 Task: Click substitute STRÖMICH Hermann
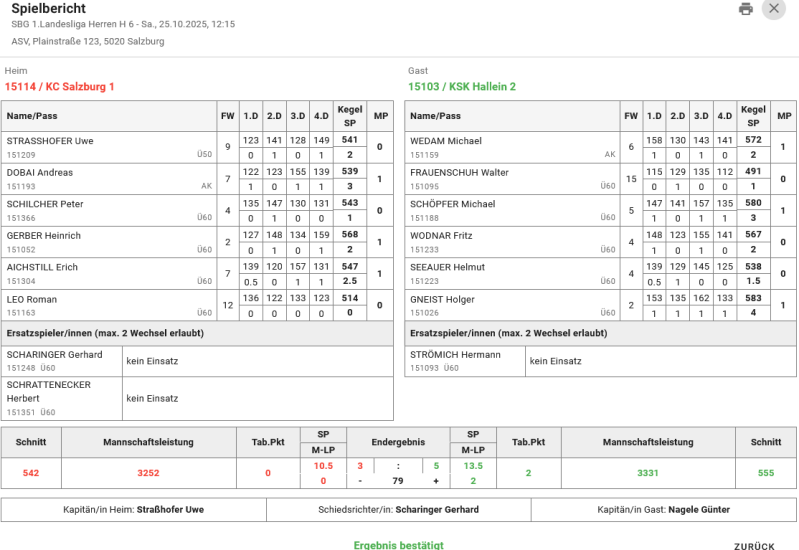click(x=455, y=355)
